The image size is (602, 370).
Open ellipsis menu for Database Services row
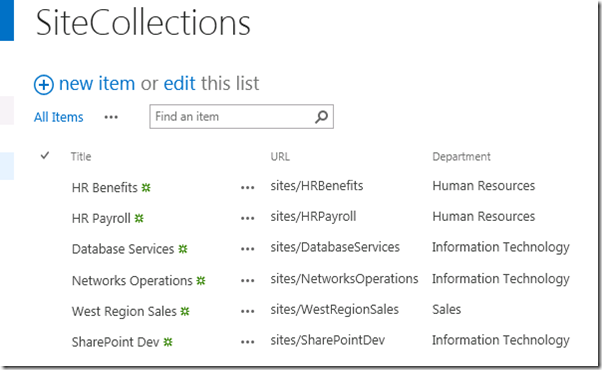[248, 249]
